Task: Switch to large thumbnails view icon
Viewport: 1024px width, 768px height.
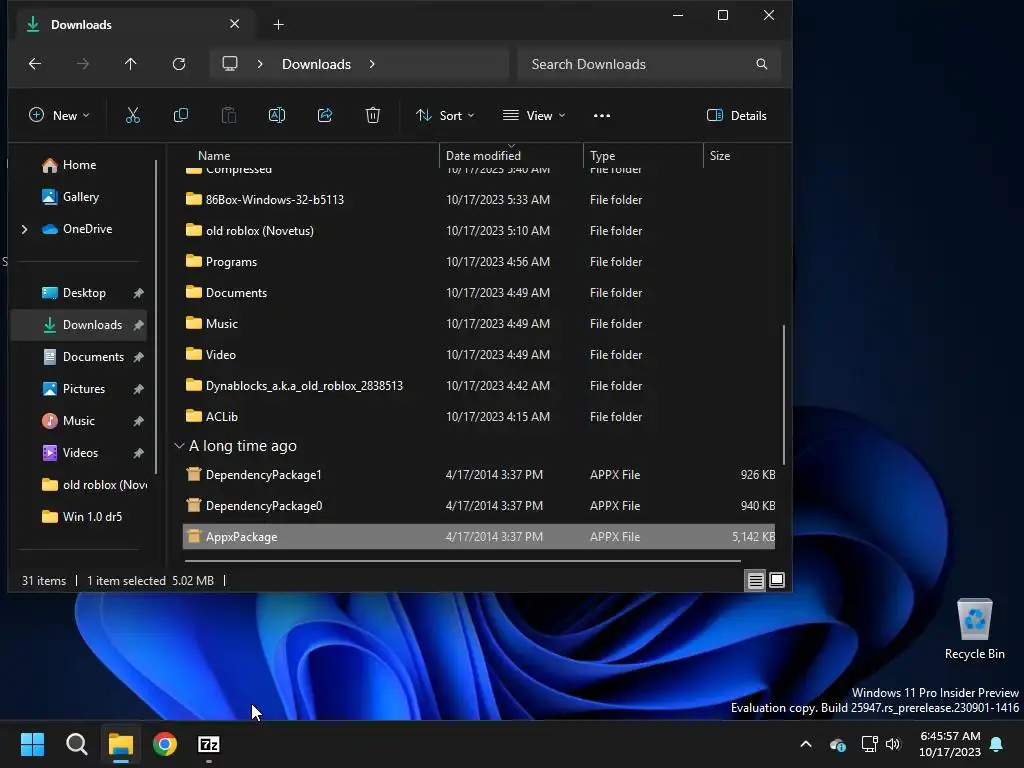Action: [776, 580]
